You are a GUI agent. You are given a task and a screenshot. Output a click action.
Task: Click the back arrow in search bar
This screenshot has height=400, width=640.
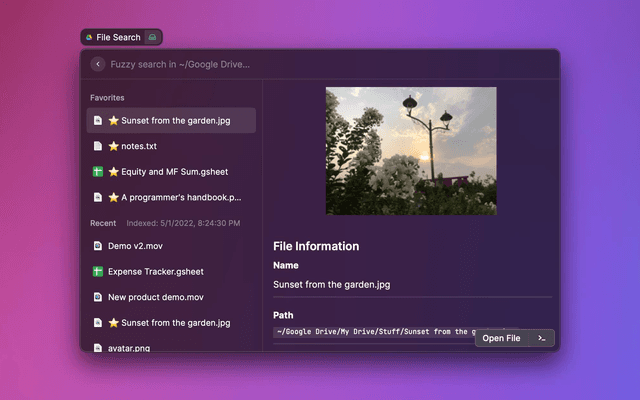(98, 64)
